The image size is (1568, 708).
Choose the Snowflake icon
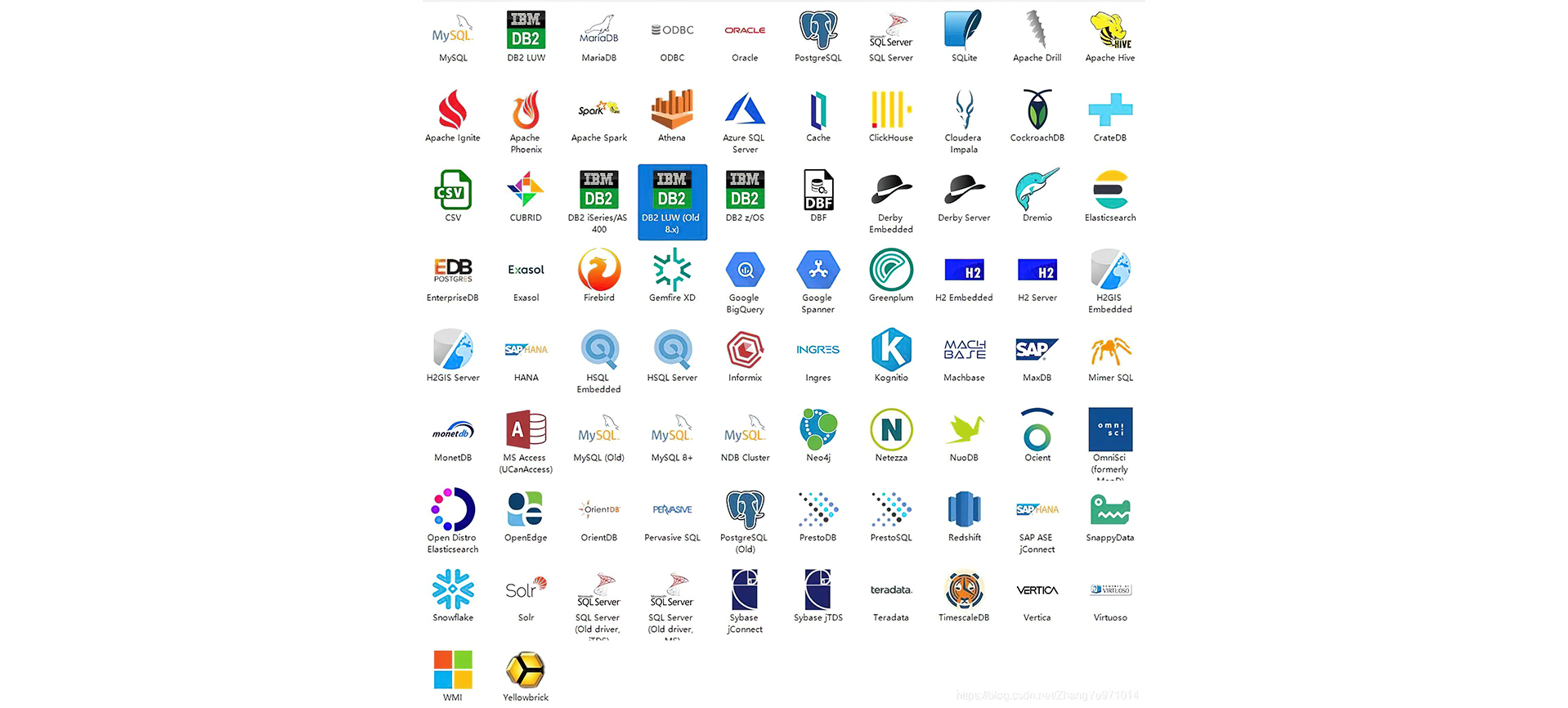tap(453, 590)
